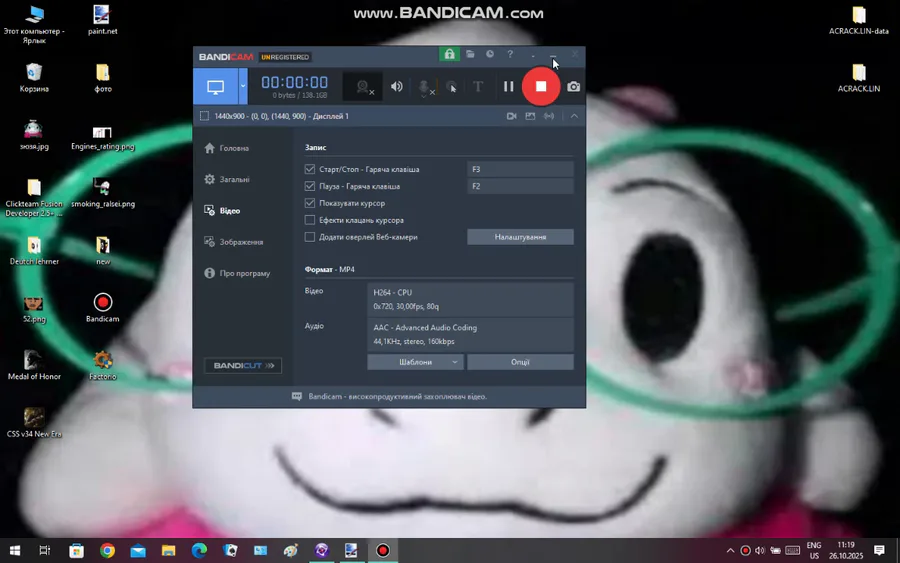Toggle the mouse cursor effect icon
This screenshot has width=900, height=563.
[452, 87]
